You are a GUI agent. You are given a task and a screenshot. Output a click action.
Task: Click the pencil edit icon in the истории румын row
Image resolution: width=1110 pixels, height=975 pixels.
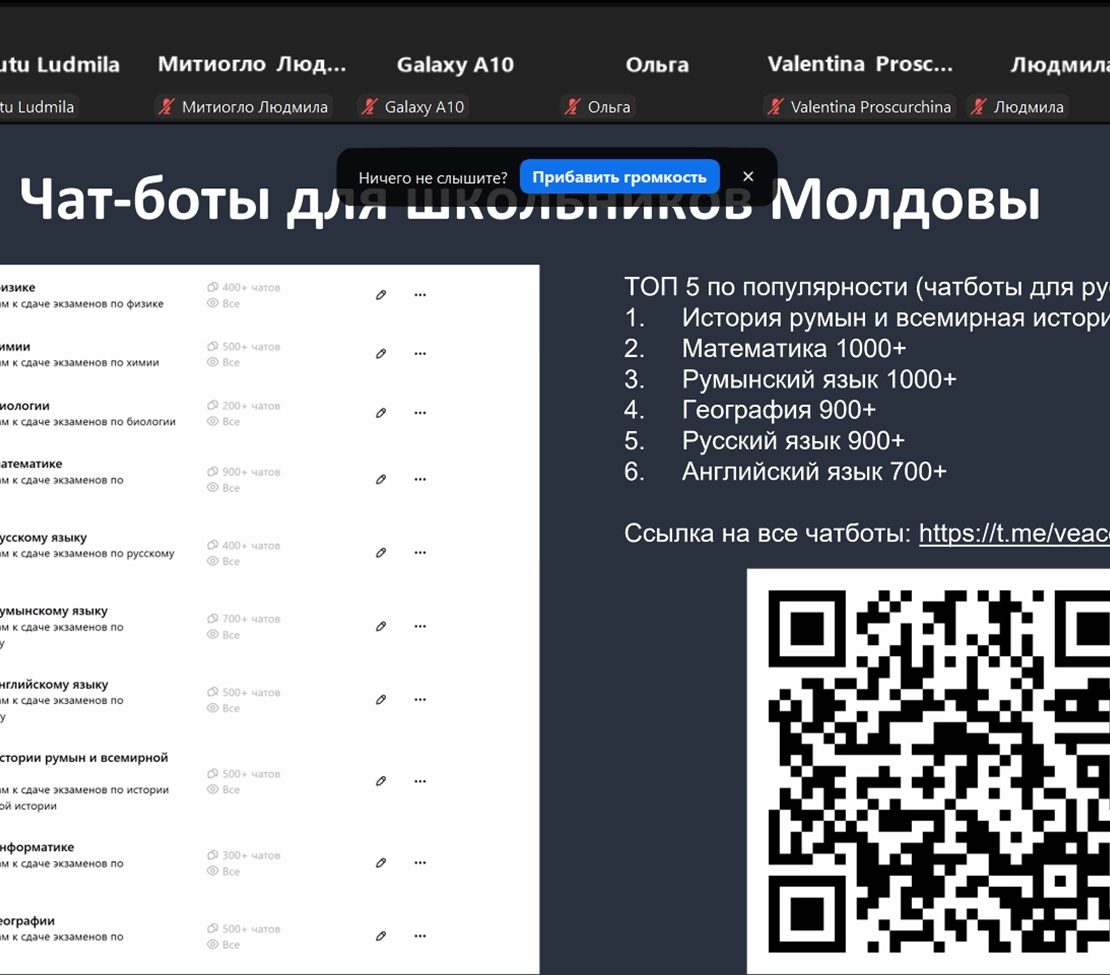click(x=381, y=781)
